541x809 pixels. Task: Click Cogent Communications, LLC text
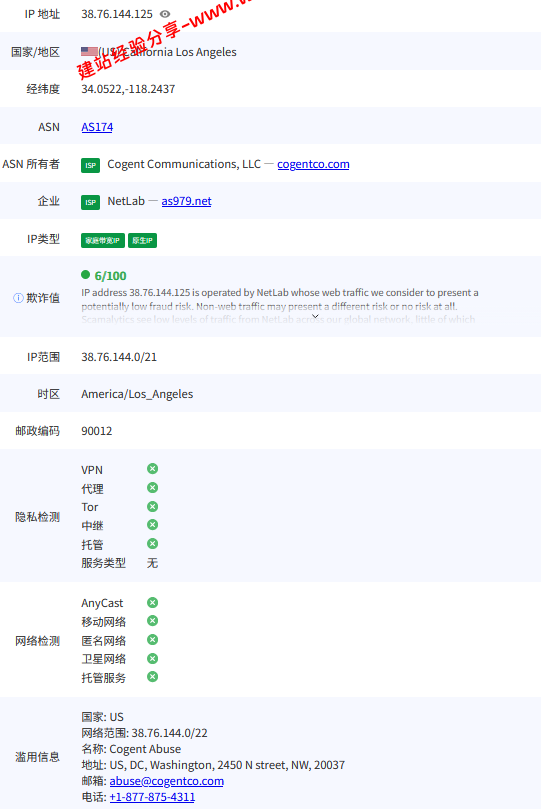coord(184,164)
